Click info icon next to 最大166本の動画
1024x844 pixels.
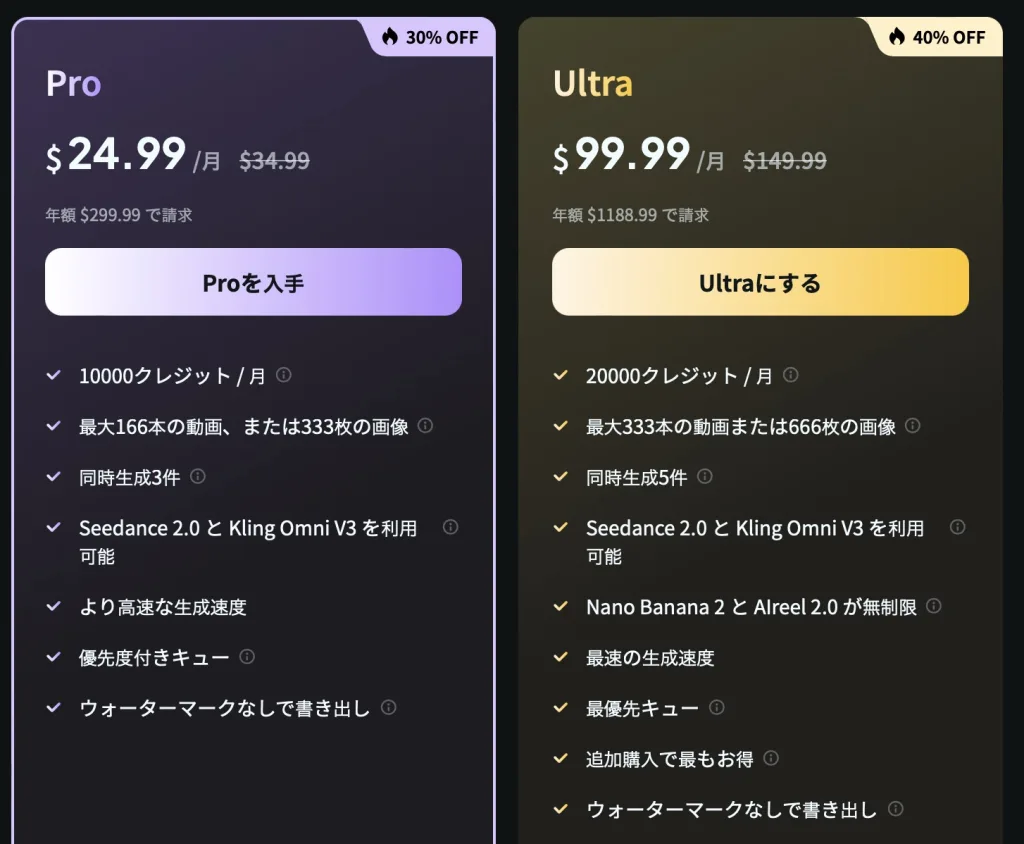(425, 426)
